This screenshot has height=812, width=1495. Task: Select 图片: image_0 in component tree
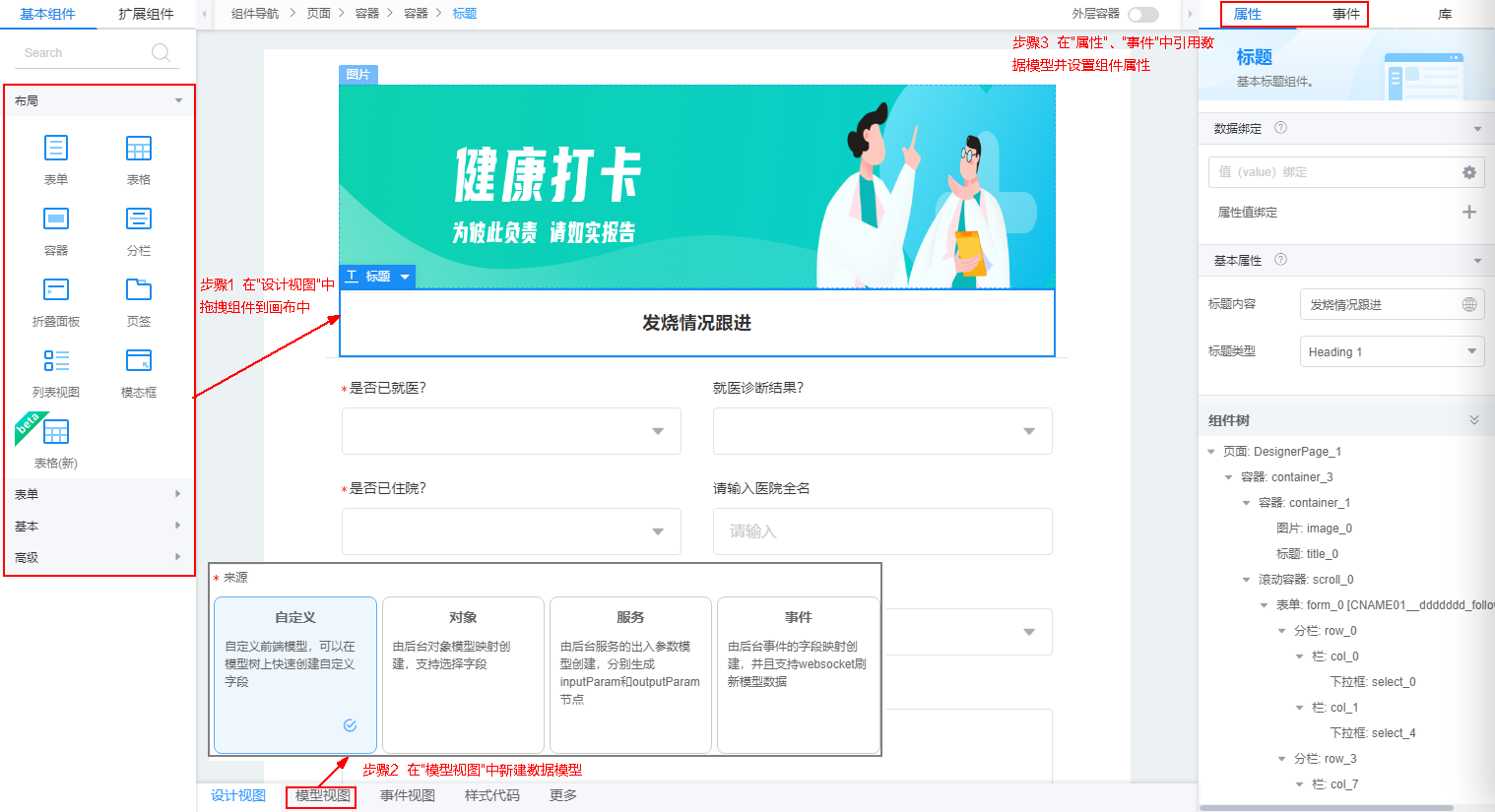1314,529
